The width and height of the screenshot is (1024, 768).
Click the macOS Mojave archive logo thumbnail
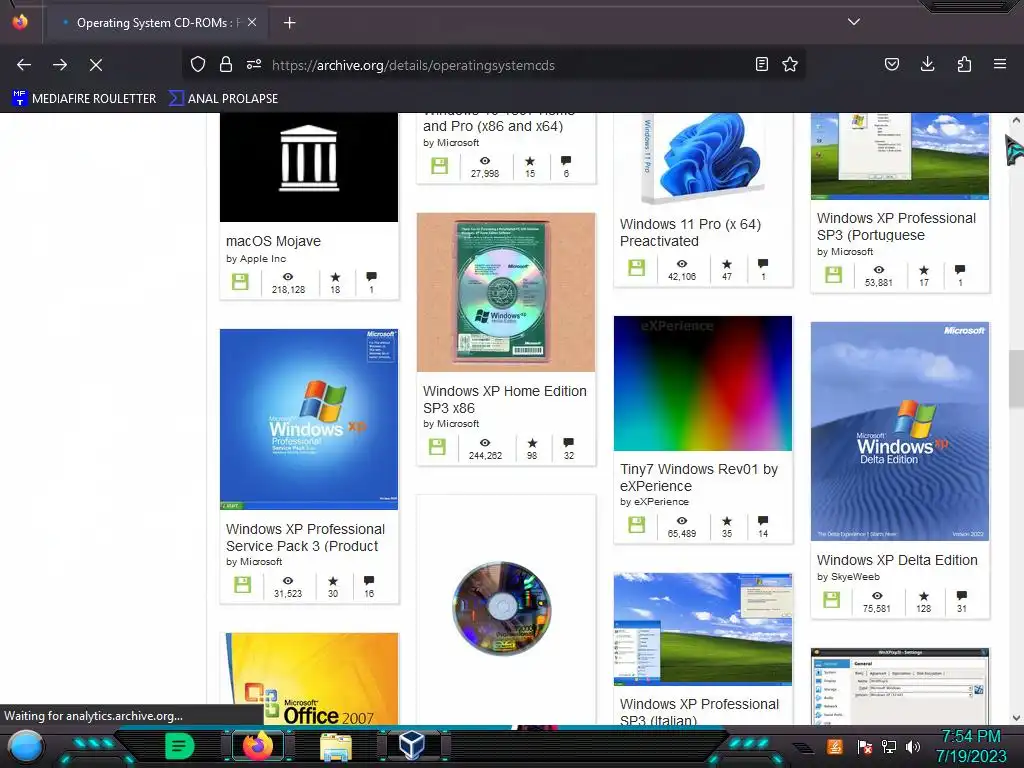click(x=309, y=167)
